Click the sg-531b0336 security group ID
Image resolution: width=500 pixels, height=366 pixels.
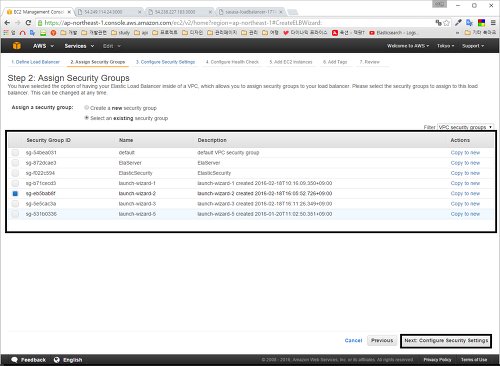(x=41, y=214)
